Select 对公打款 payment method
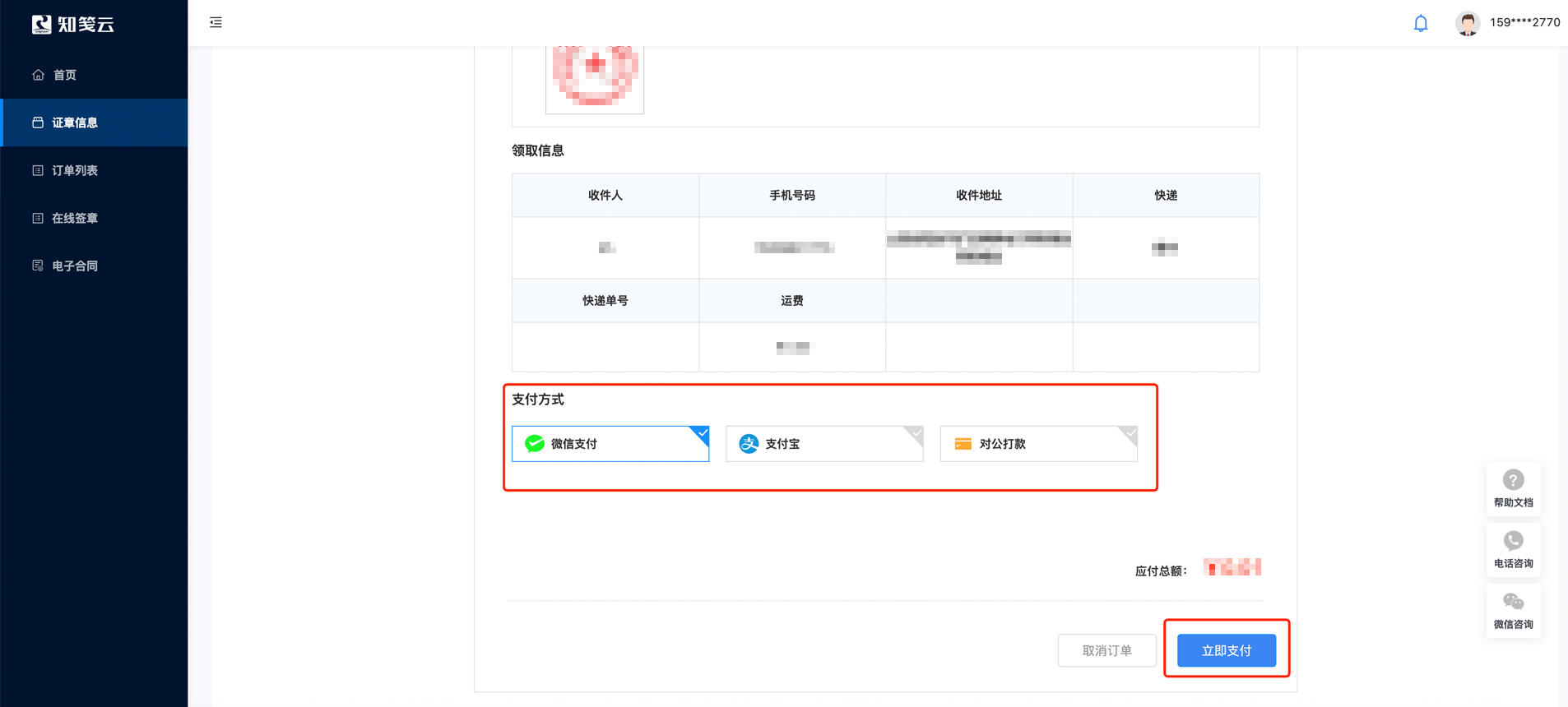The width and height of the screenshot is (1568, 707). tap(1038, 444)
